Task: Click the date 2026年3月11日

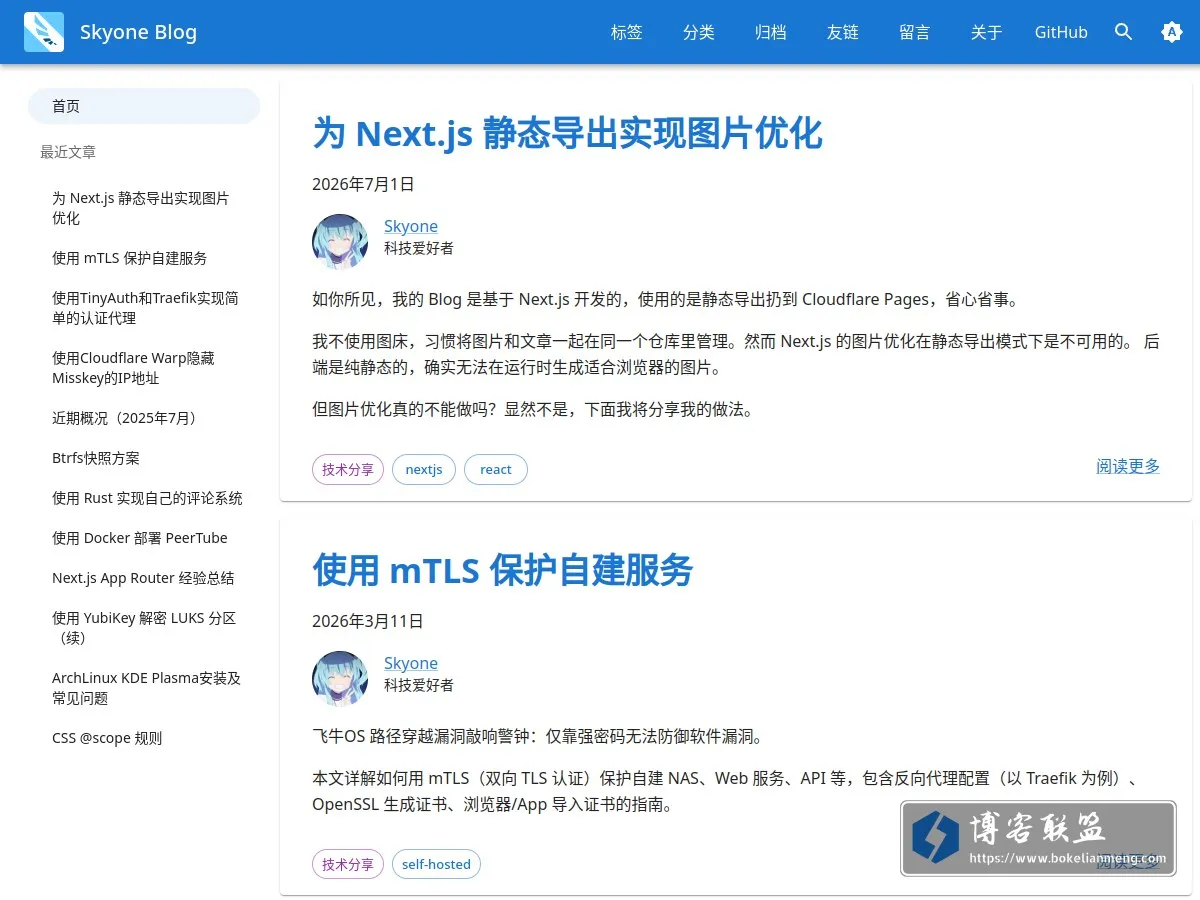Action: 368,621
